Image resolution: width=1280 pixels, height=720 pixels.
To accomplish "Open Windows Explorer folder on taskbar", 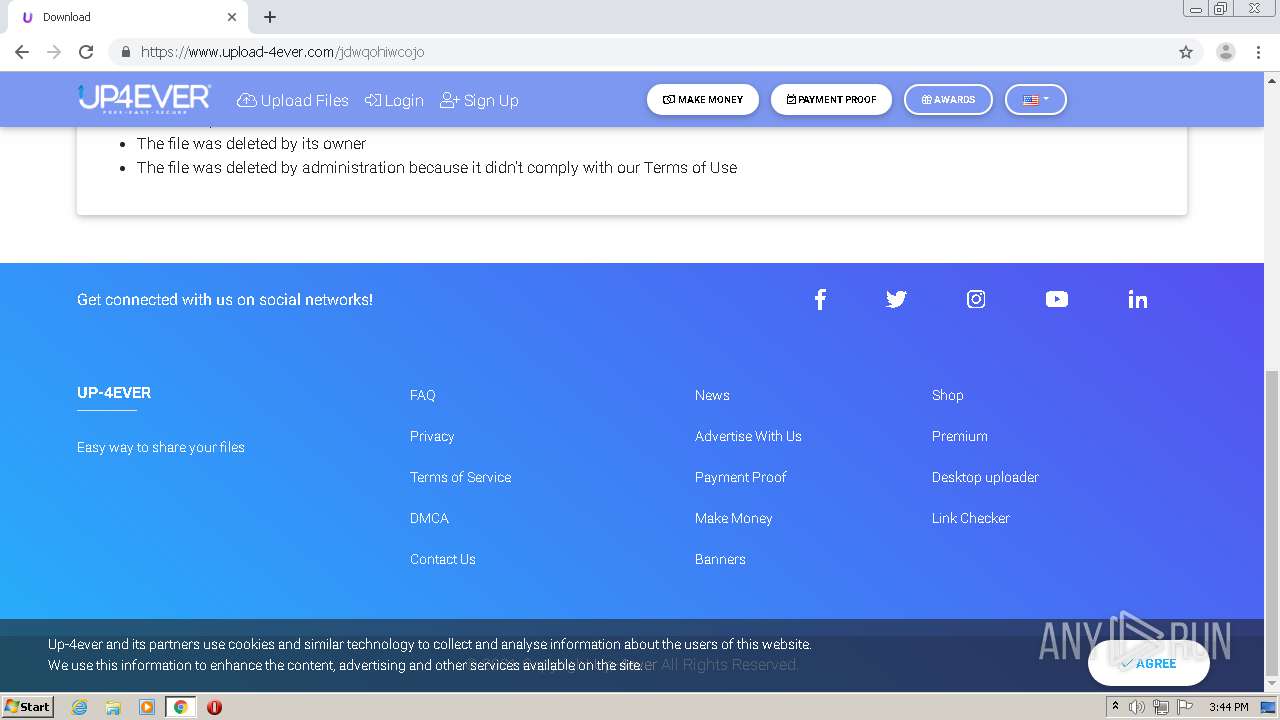I will [113, 707].
